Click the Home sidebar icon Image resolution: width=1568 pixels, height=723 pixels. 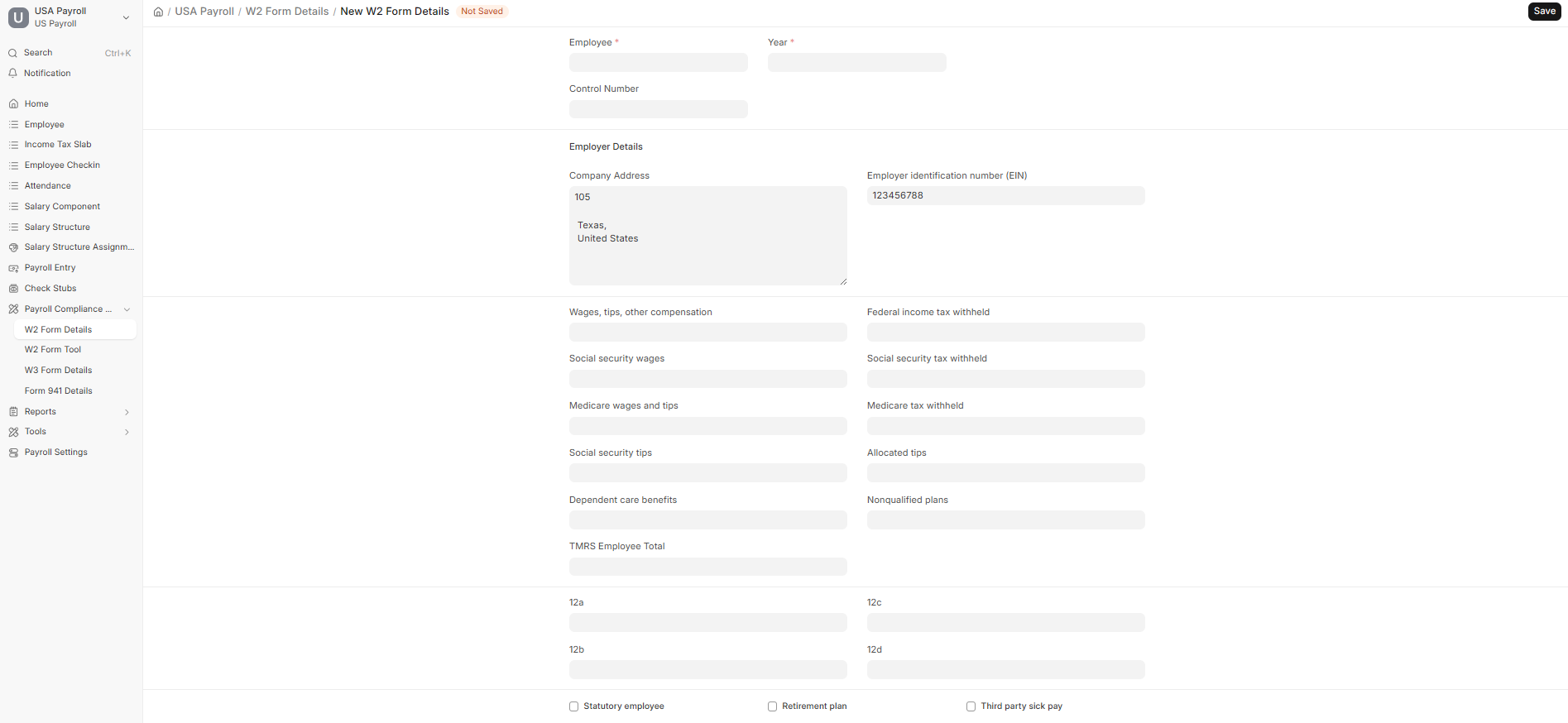13,104
